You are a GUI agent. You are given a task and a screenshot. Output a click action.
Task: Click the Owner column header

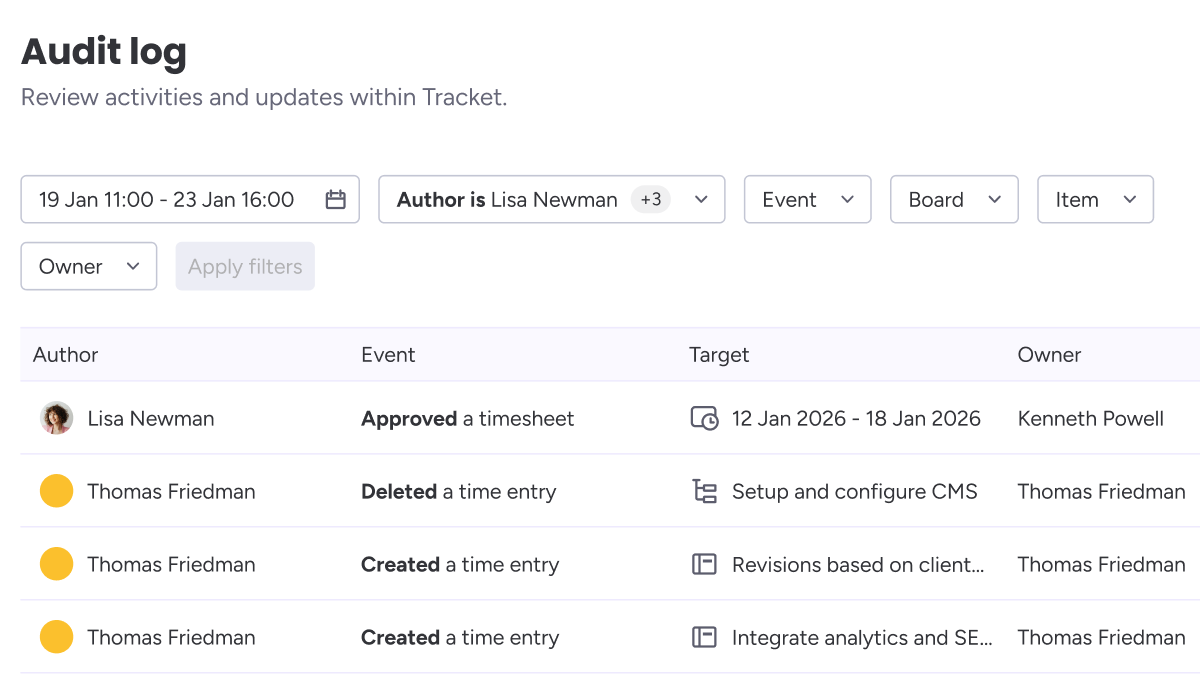(1049, 355)
